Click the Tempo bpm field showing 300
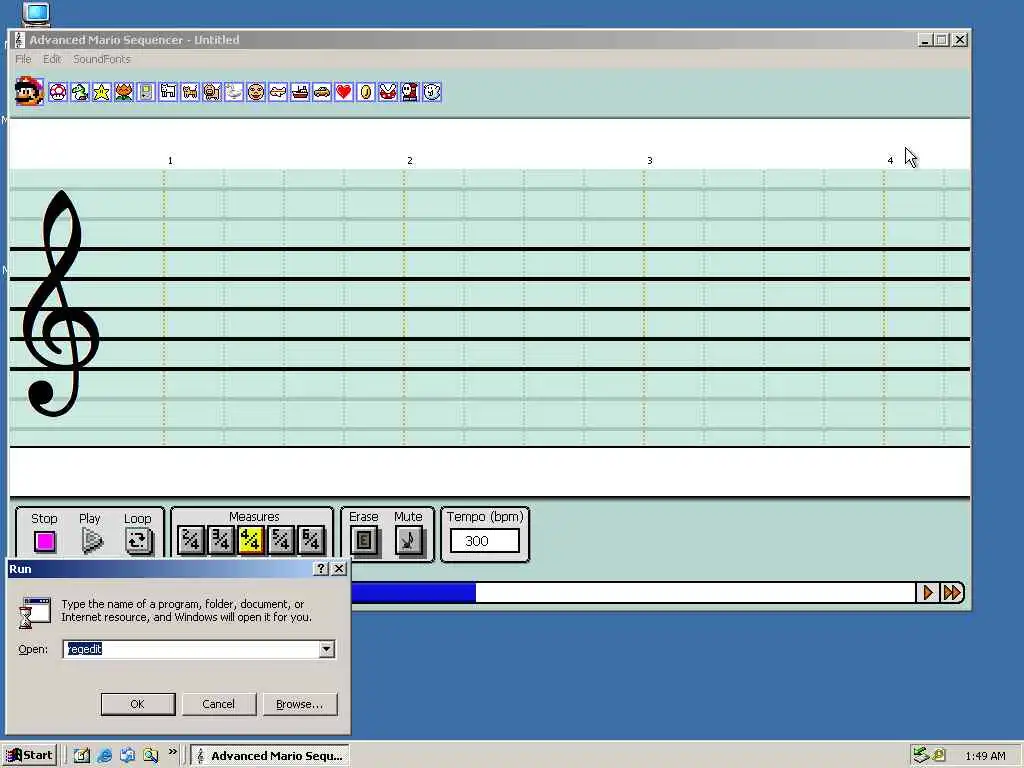The width and height of the screenshot is (1024, 768). pyautogui.click(x=485, y=541)
